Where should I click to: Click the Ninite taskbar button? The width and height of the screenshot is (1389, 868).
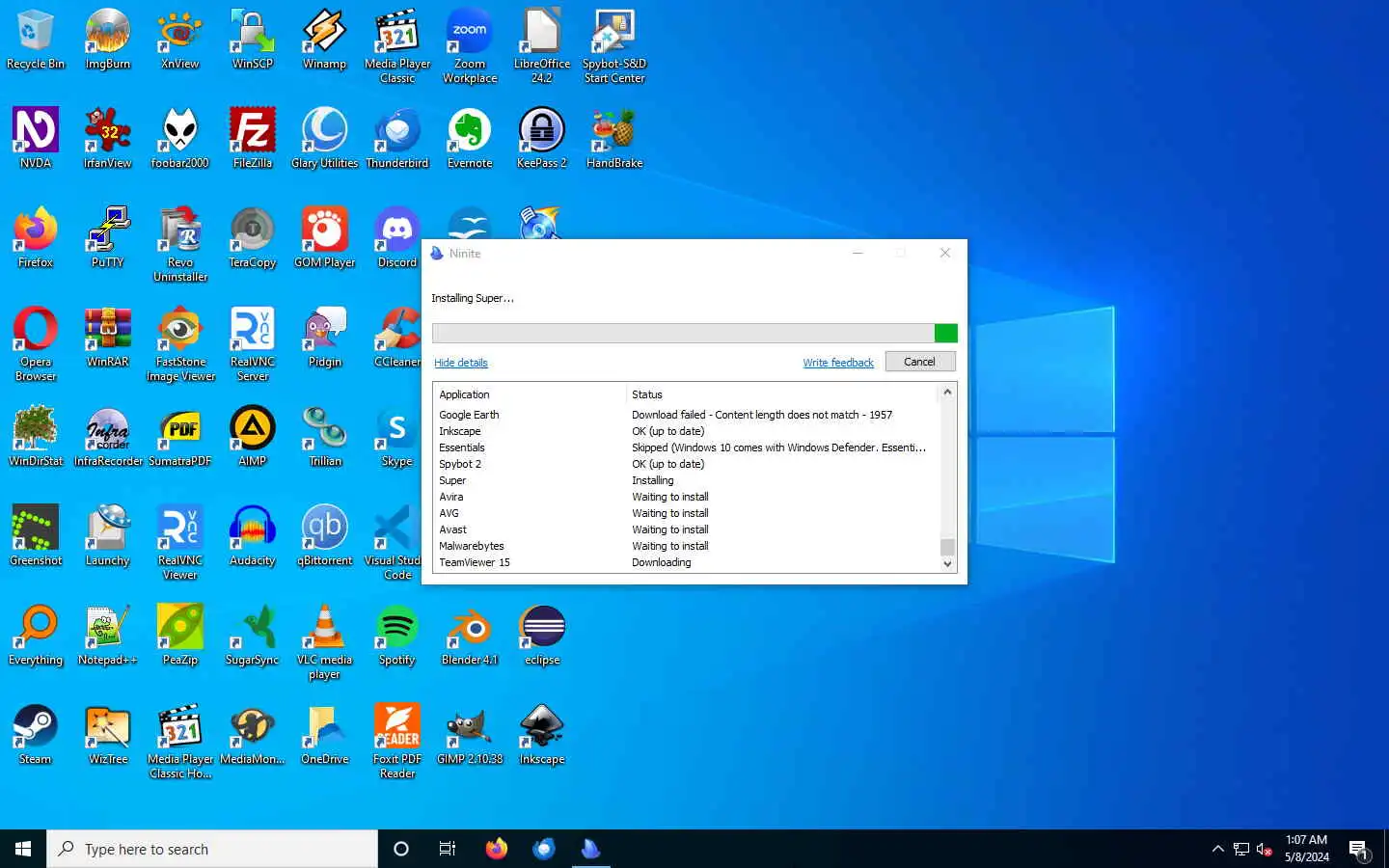click(x=590, y=849)
